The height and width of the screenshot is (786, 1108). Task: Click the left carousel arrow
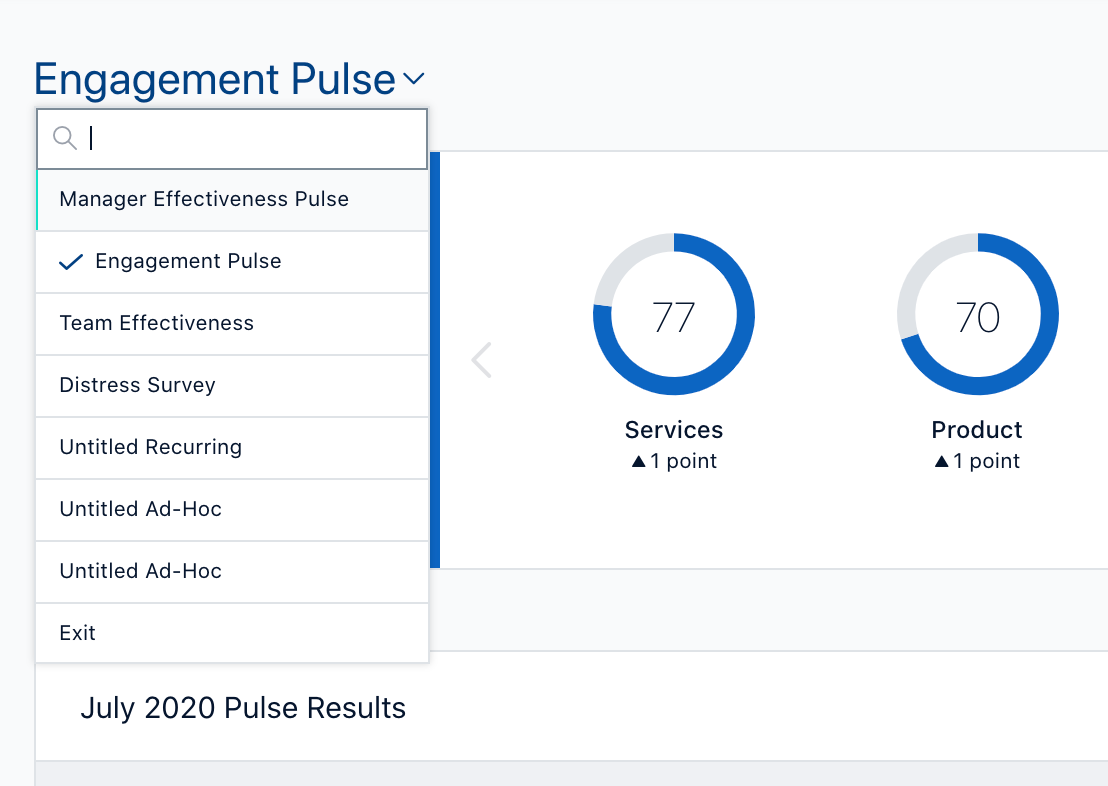481,360
